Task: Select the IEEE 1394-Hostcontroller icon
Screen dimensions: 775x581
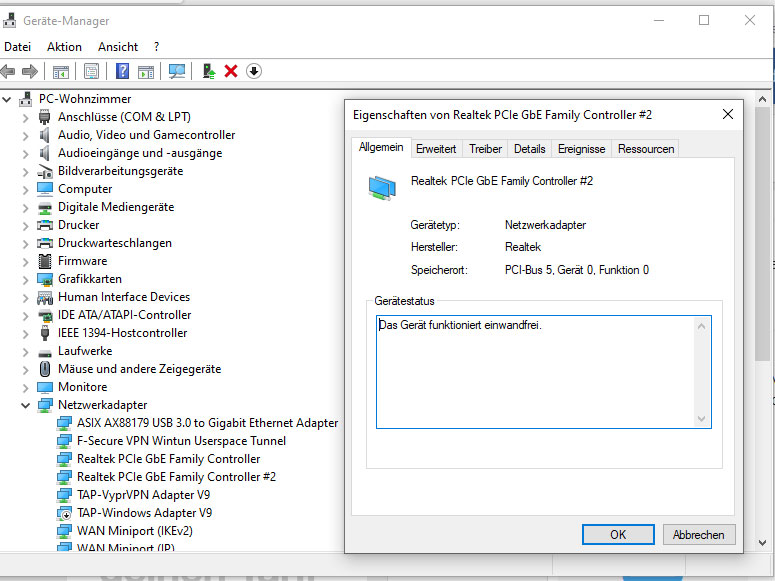Action: pyautogui.click(x=44, y=333)
